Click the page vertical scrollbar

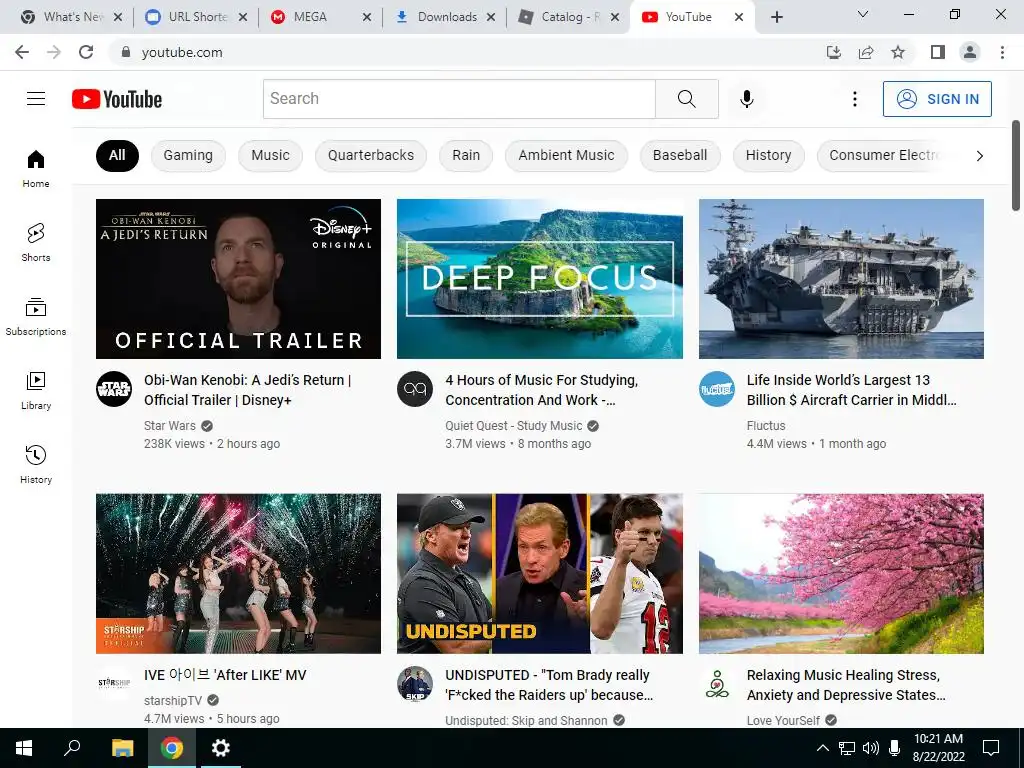[x=1016, y=166]
